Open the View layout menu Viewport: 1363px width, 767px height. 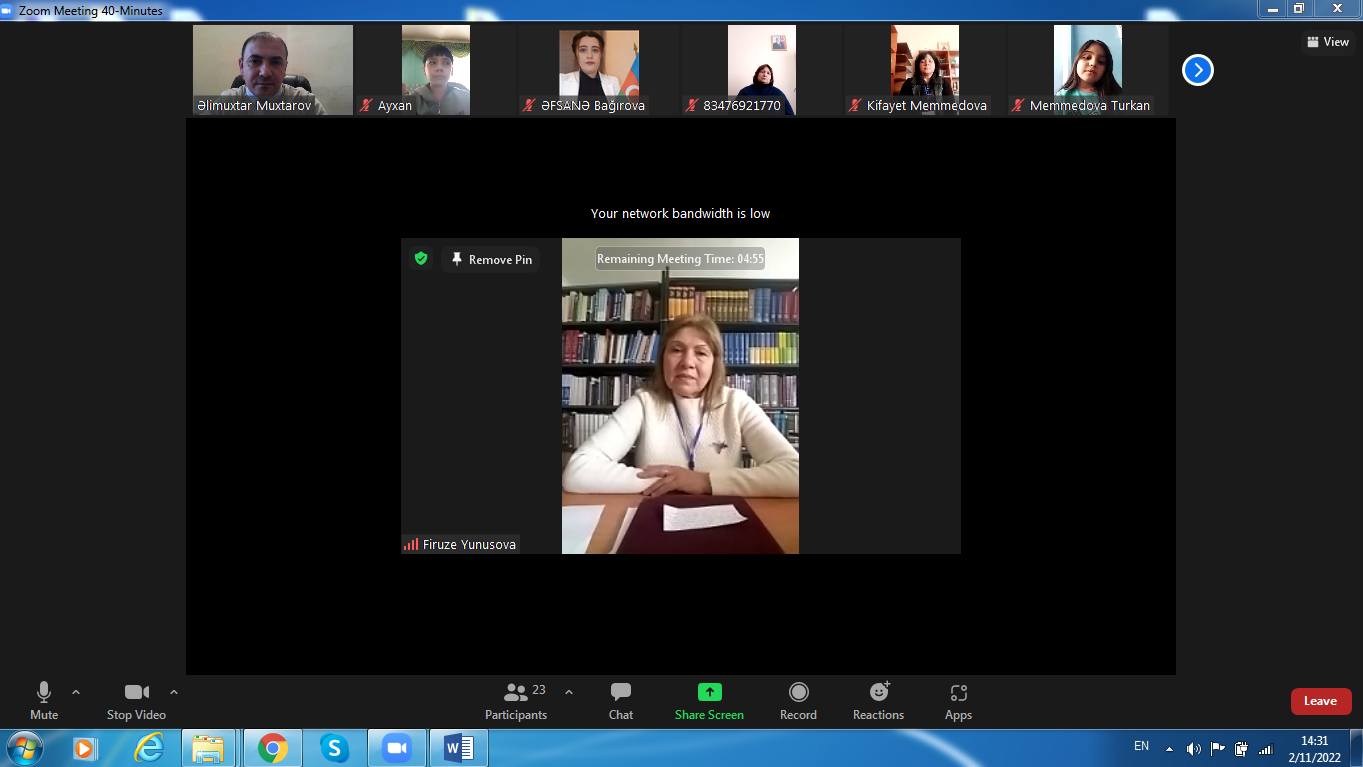pyautogui.click(x=1327, y=42)
